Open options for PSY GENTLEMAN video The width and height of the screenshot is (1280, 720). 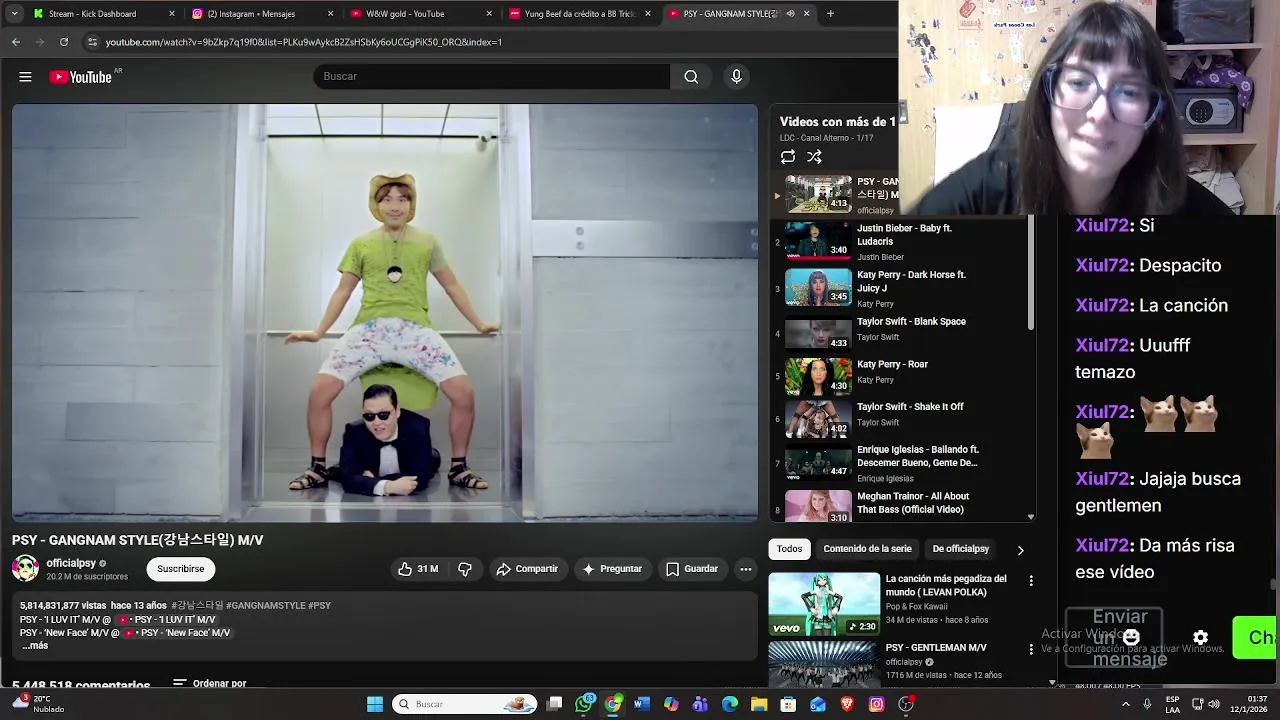1031,649
